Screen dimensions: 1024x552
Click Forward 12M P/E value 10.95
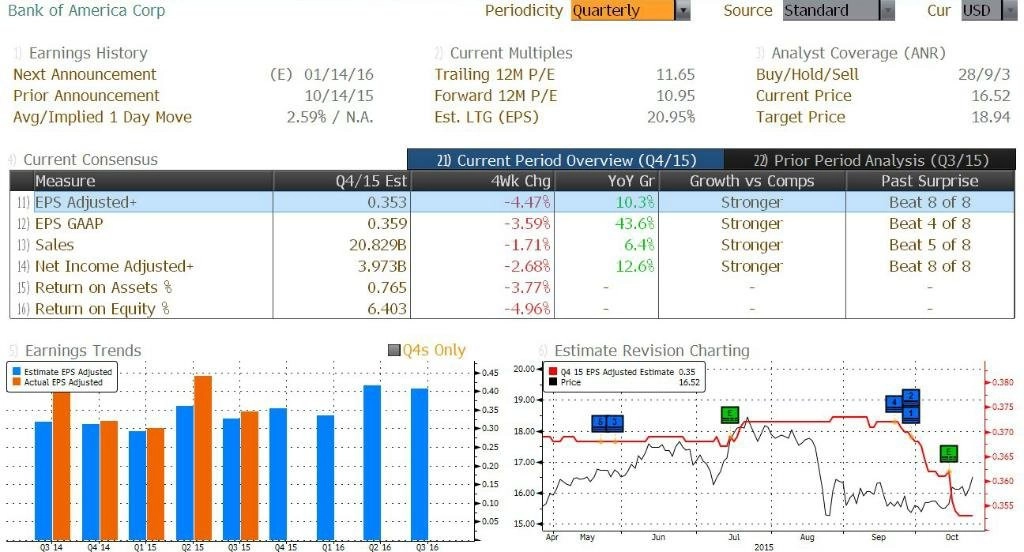(x=675, y=95)
